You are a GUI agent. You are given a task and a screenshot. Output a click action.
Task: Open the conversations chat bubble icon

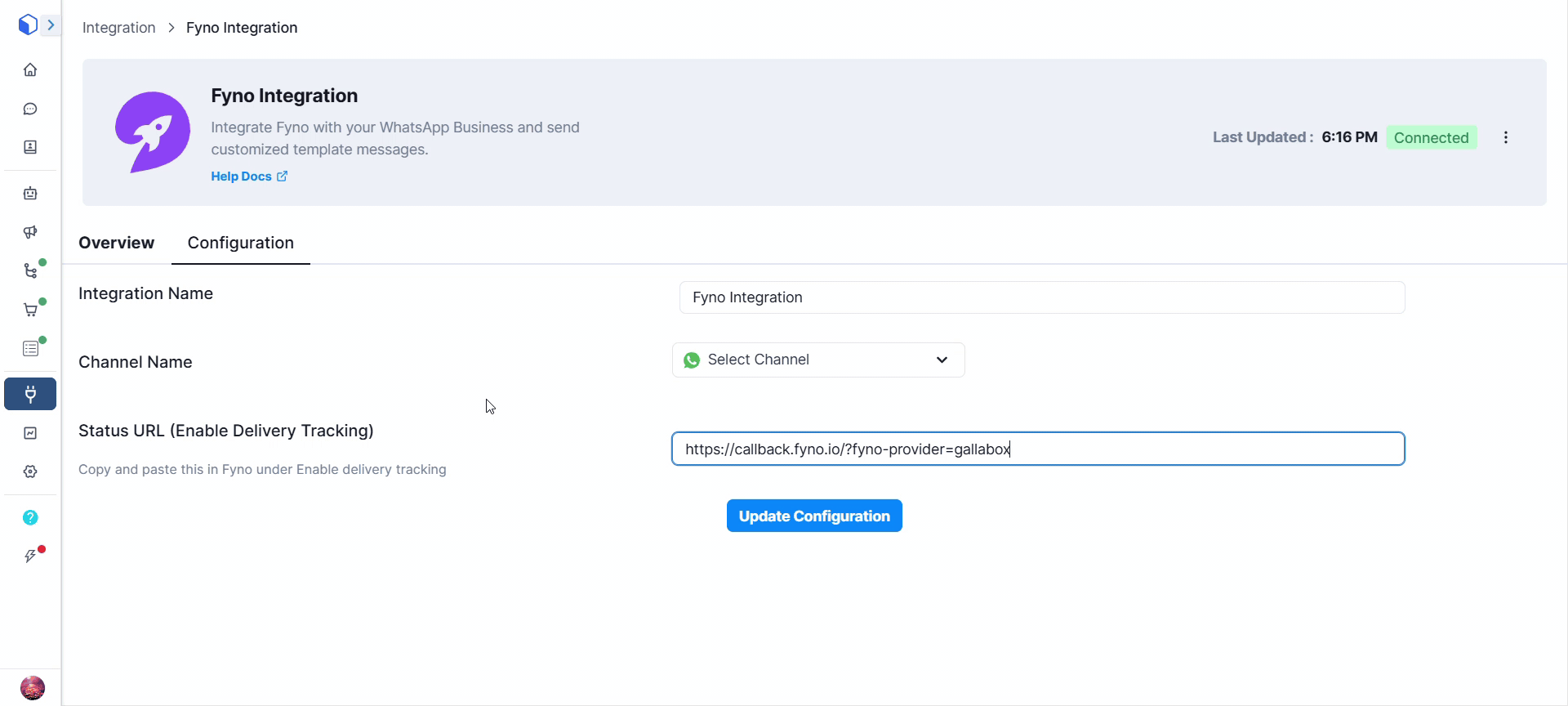click(30, 109)
